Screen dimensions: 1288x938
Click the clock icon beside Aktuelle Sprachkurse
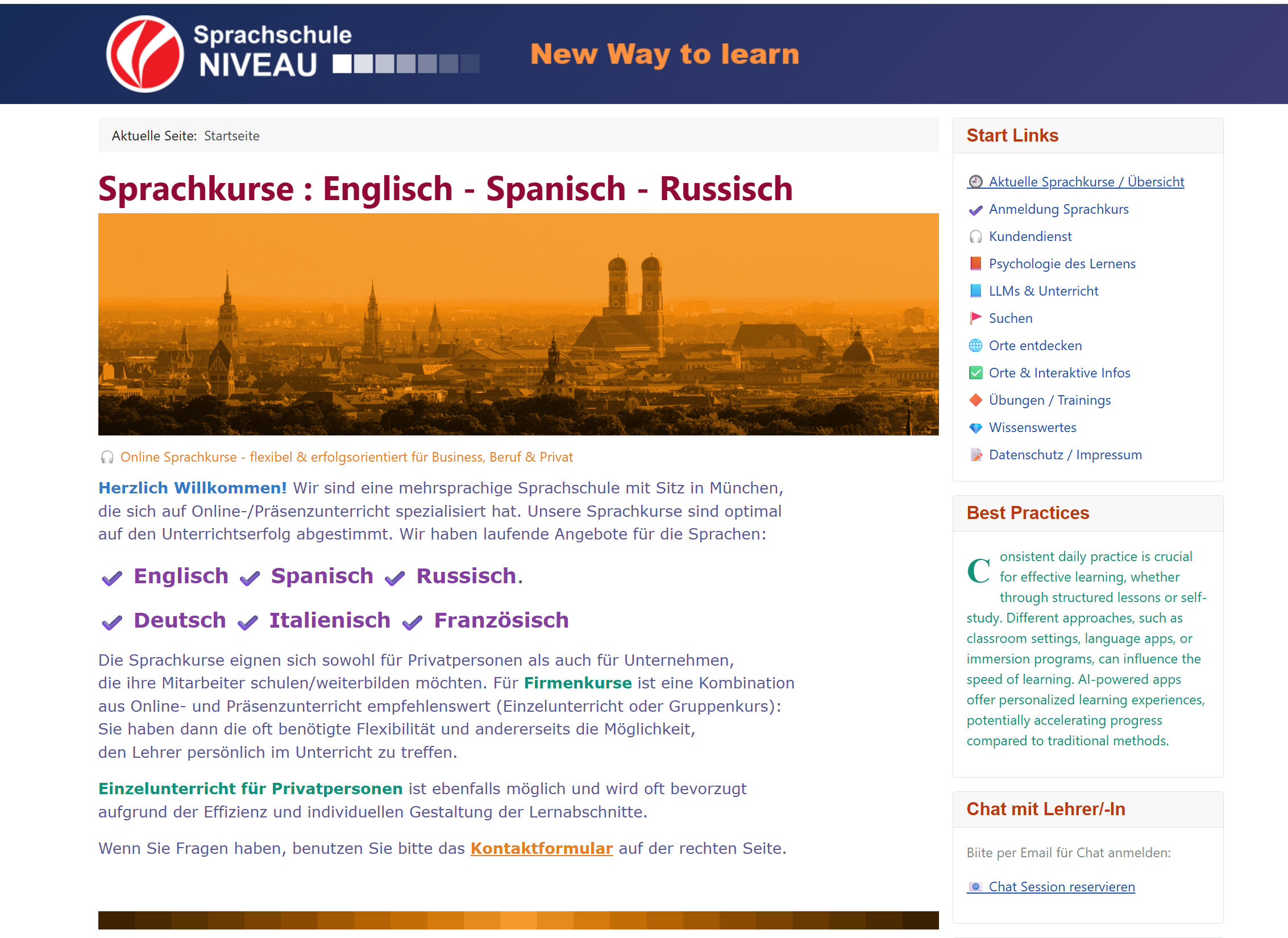975,182
